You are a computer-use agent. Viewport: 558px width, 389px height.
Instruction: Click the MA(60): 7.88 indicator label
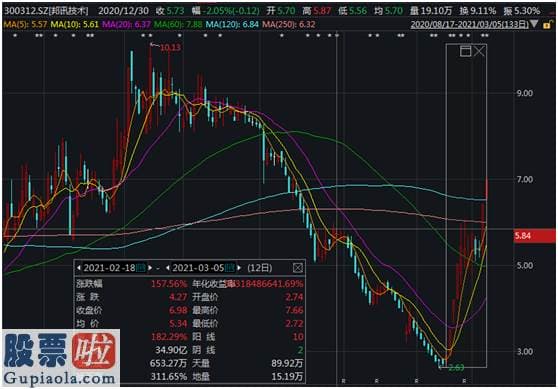(178, 24)
